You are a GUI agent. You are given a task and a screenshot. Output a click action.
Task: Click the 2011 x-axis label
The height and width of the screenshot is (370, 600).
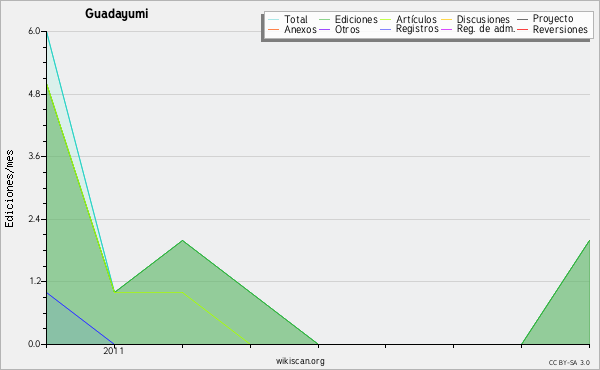click(114, 351)
